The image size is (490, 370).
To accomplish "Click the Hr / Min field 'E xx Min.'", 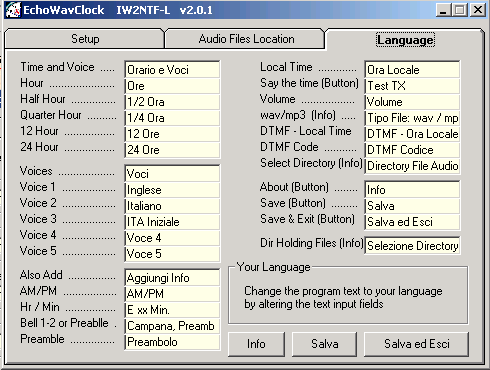I will point(172,310).
